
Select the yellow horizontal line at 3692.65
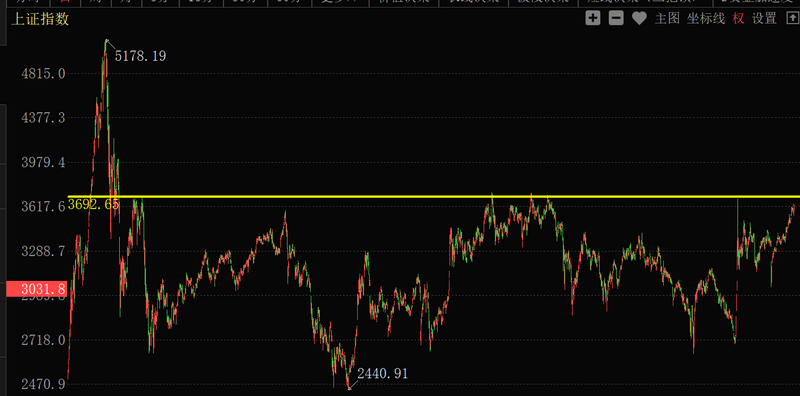434,196
